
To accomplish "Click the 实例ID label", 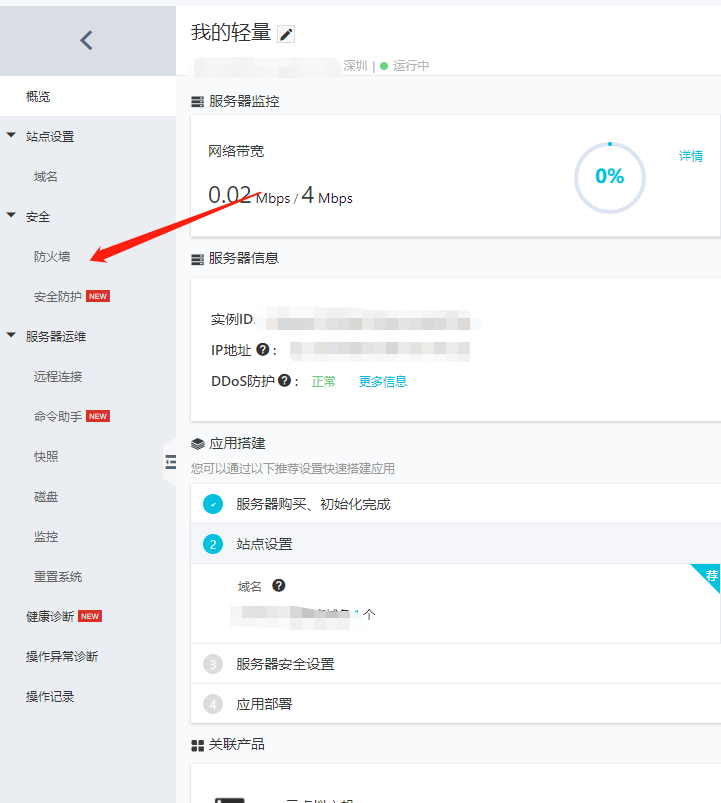I will [232, 320].
